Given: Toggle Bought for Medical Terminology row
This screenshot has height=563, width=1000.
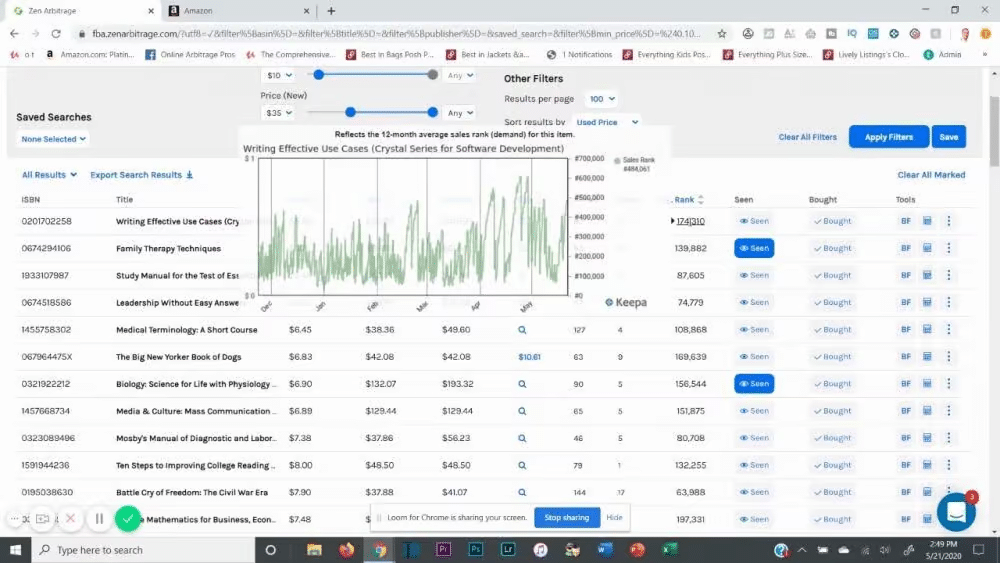Looking at the screenshot, I should pos(832,330).
